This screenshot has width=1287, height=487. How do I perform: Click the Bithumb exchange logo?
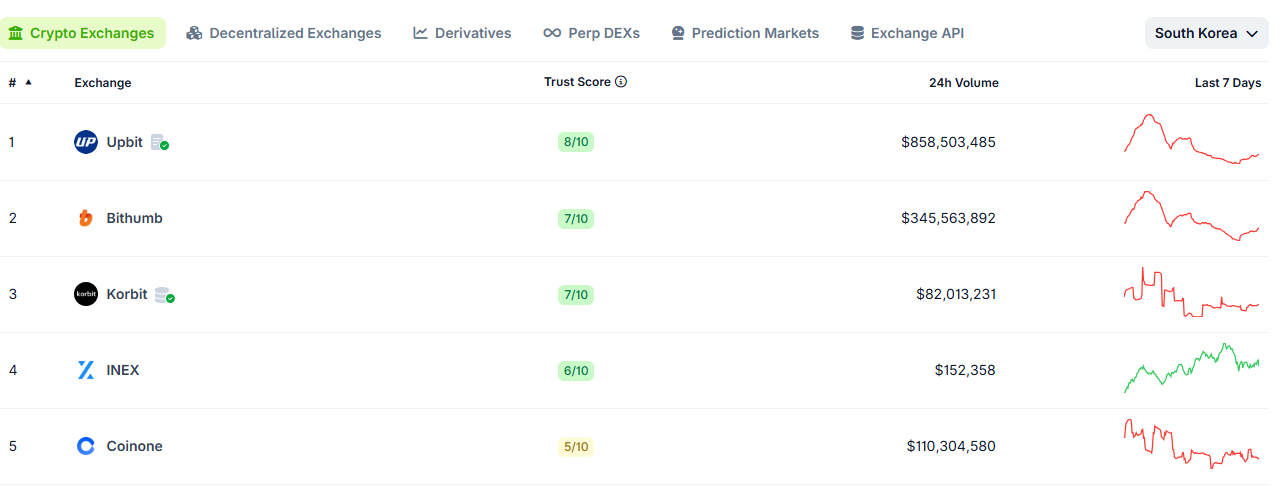(x=86, y=218)
